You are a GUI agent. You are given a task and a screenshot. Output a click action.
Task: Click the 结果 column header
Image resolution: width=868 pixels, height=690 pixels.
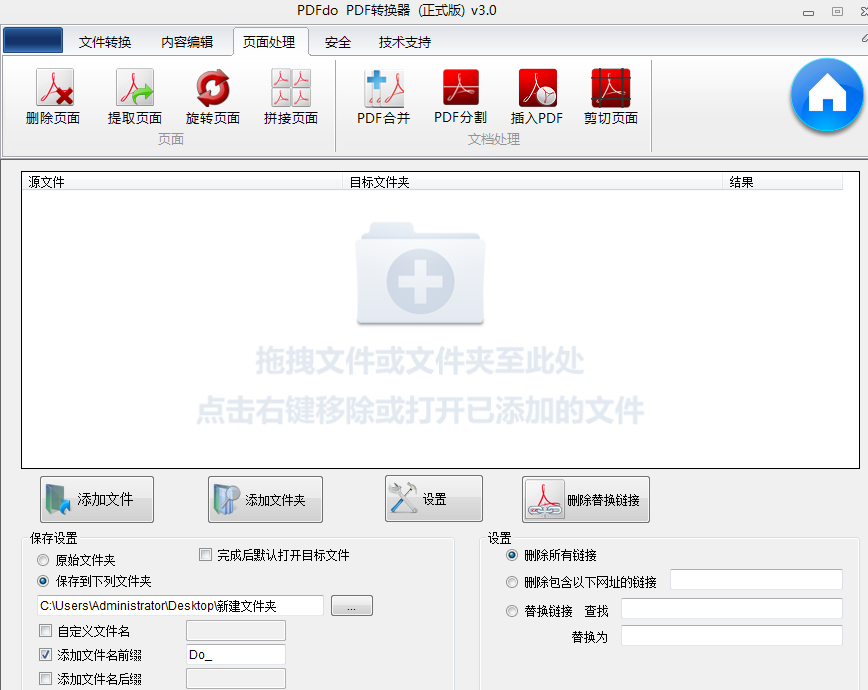coord(782,182)
